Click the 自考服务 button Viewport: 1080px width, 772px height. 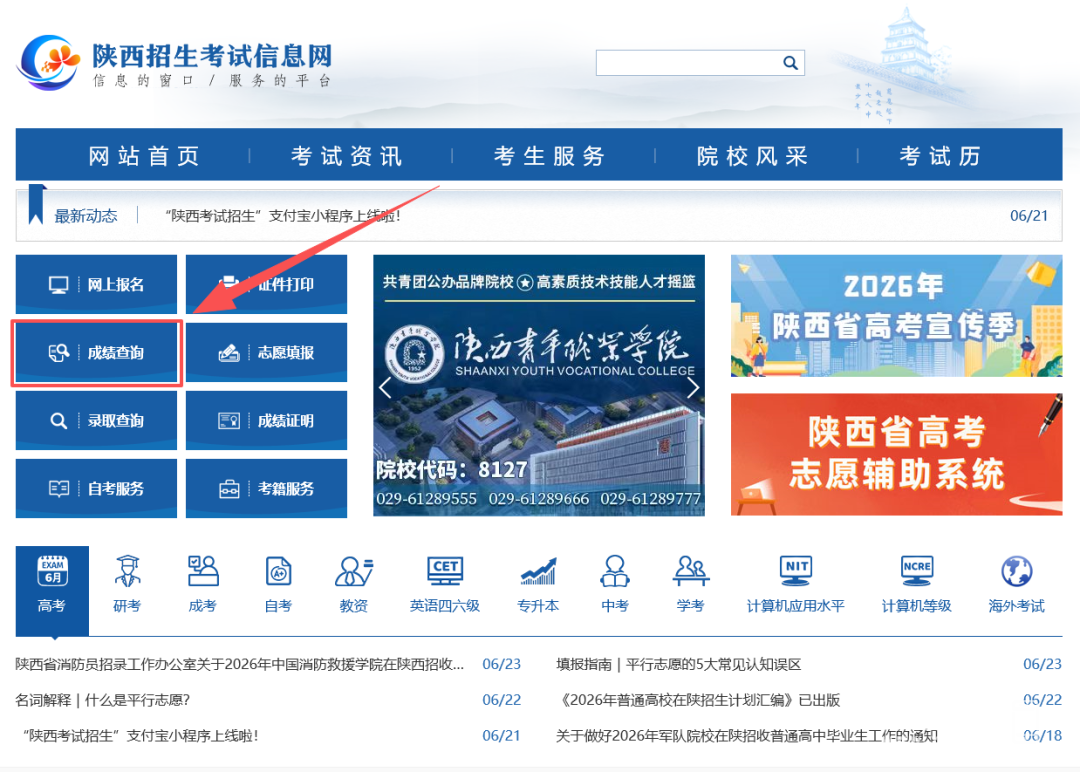(96, 488)
